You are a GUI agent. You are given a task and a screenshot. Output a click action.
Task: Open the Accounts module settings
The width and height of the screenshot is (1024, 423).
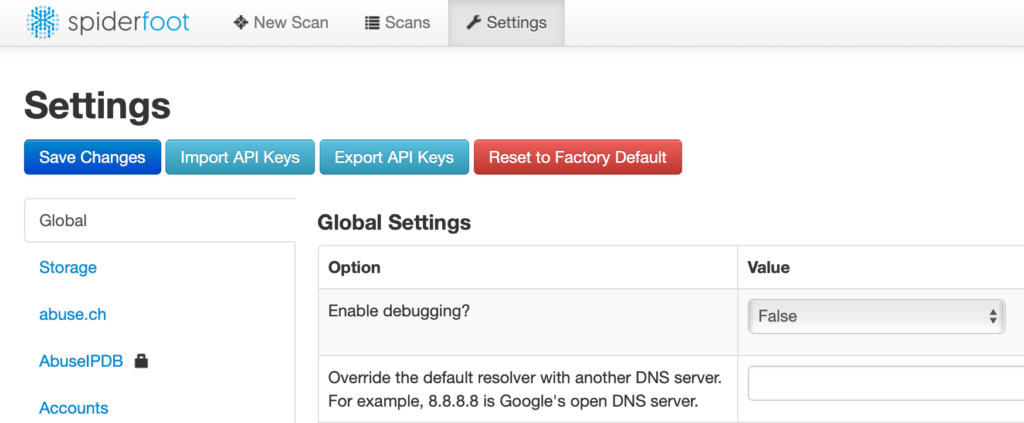click(x=73, y=408)
